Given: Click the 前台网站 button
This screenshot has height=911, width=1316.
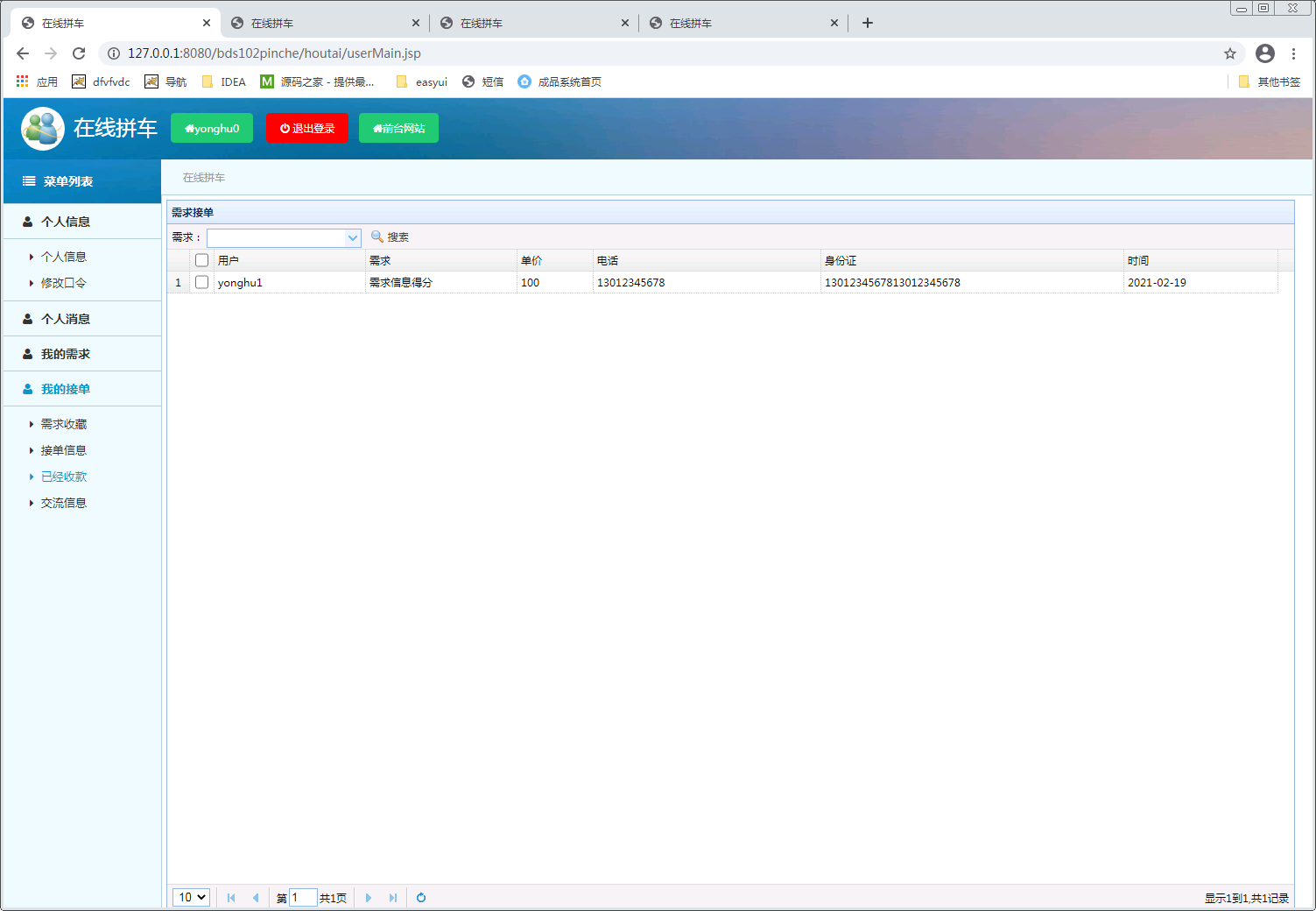Looking at the screenshot, I should click(398, 128).
